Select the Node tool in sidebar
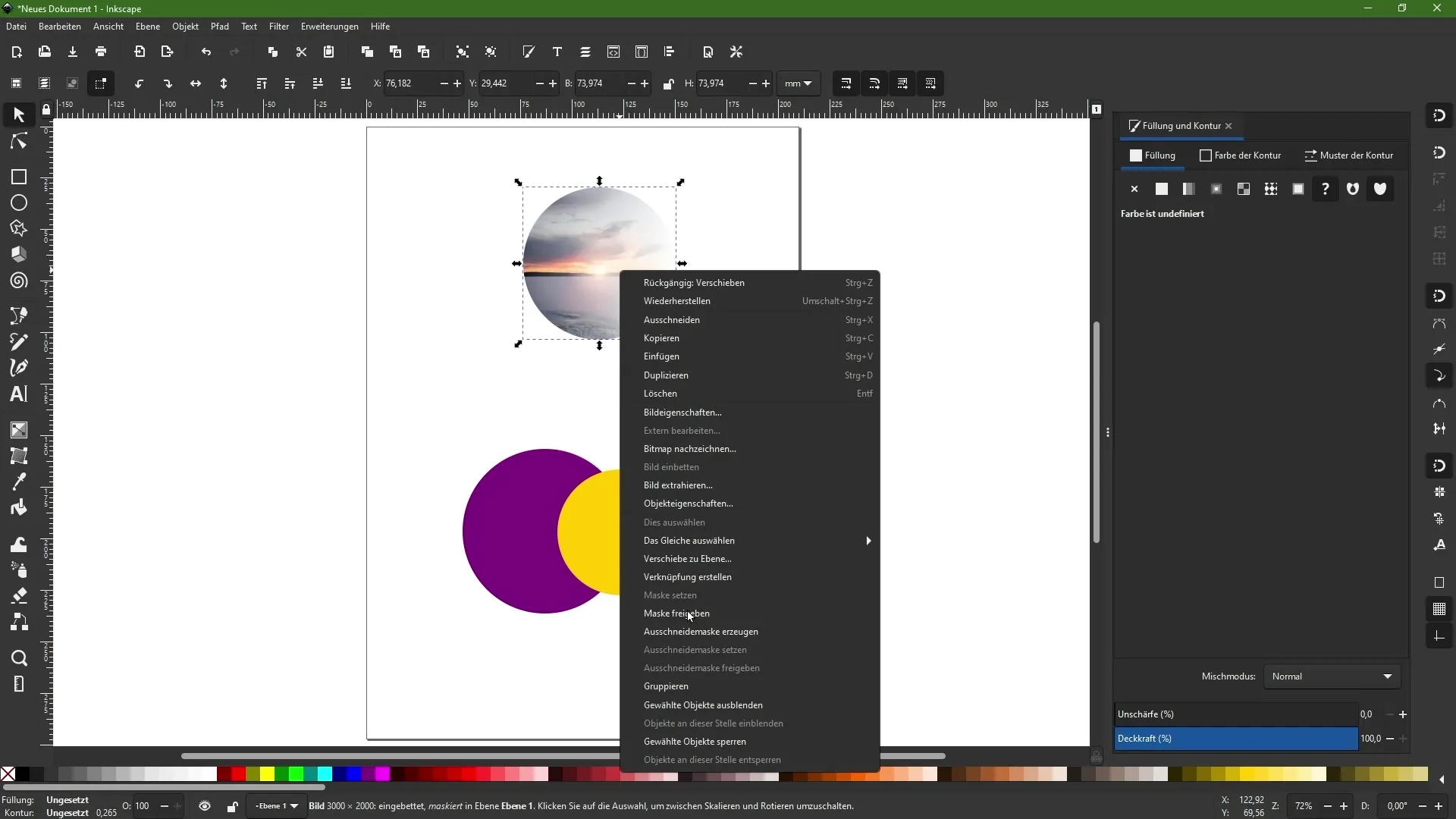Screen dimensions: 1456x819 click(x=18, y=140)
